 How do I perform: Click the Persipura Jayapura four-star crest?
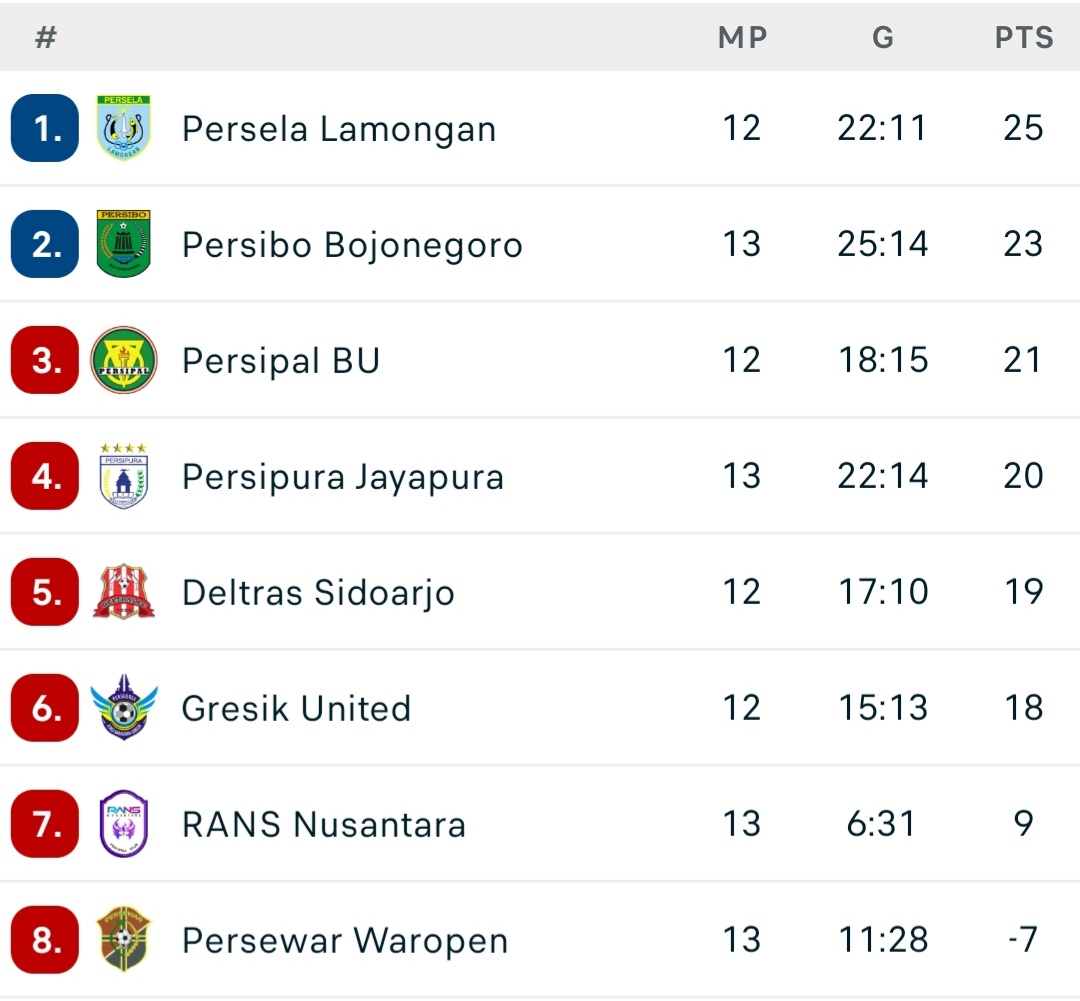tap(124, 476)
